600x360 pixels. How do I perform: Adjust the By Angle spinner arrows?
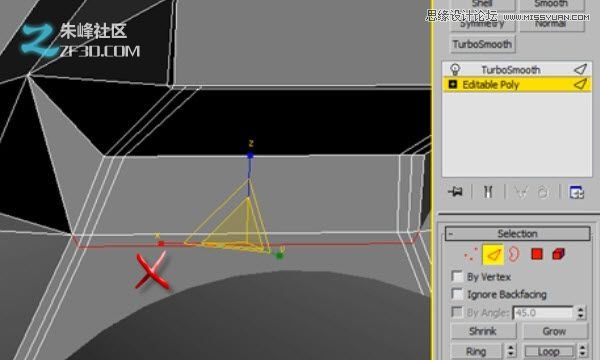tap(581, 313)
